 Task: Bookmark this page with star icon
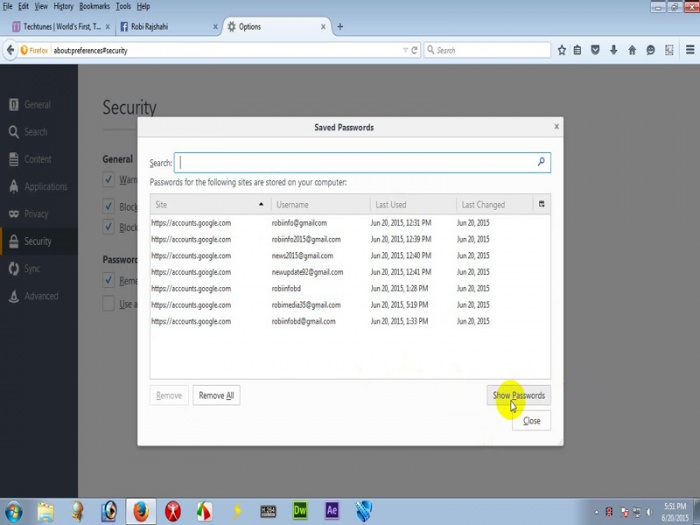(x=562, y=50)
